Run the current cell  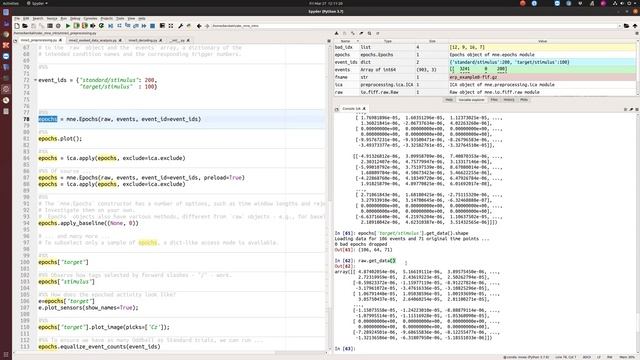point(76,26)
